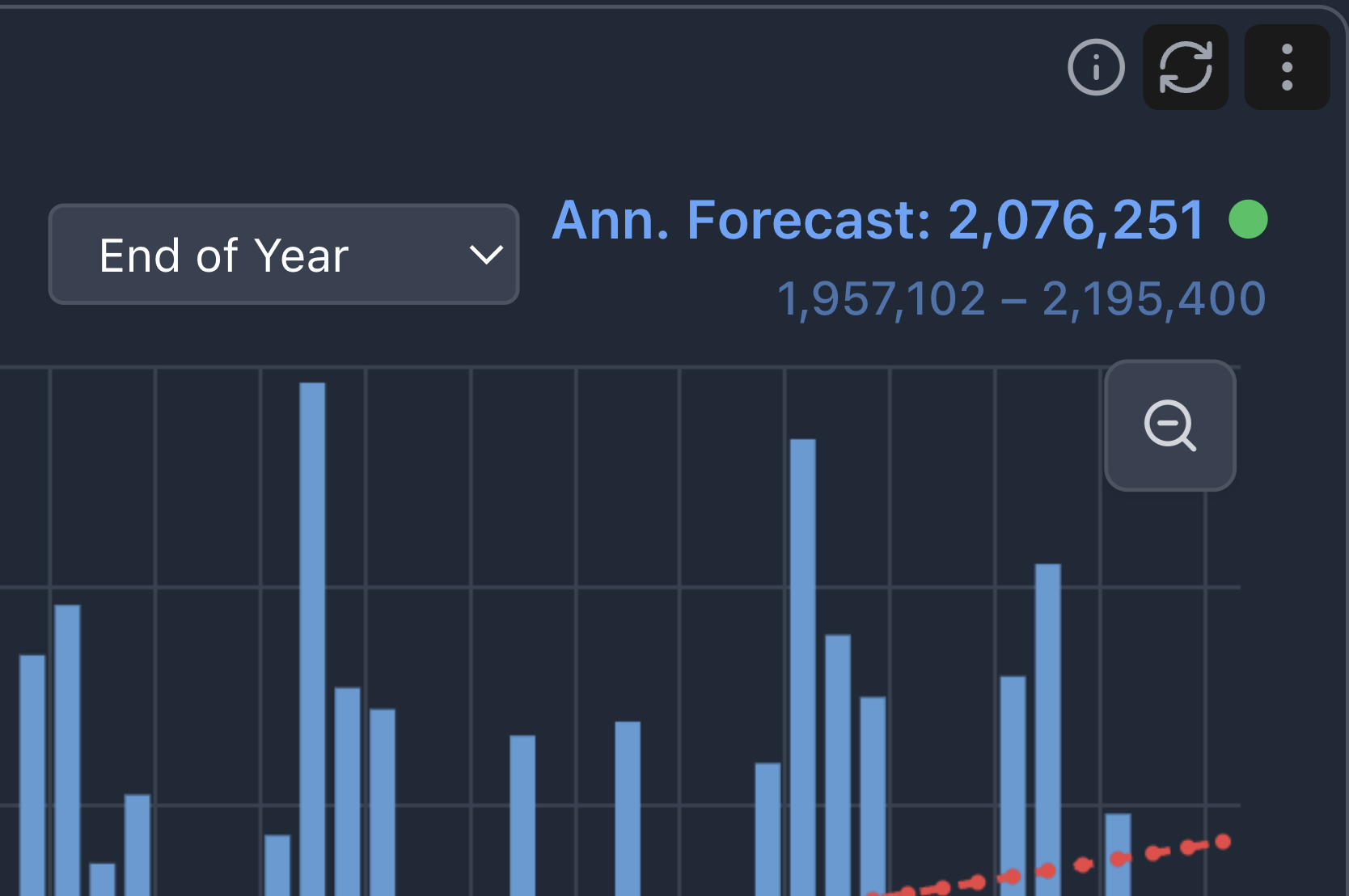Click the chevron arrow in the End of Year selector
The height and width of the screenshot is (896, 1349).
pyautogui.click(x=486, y=256)
